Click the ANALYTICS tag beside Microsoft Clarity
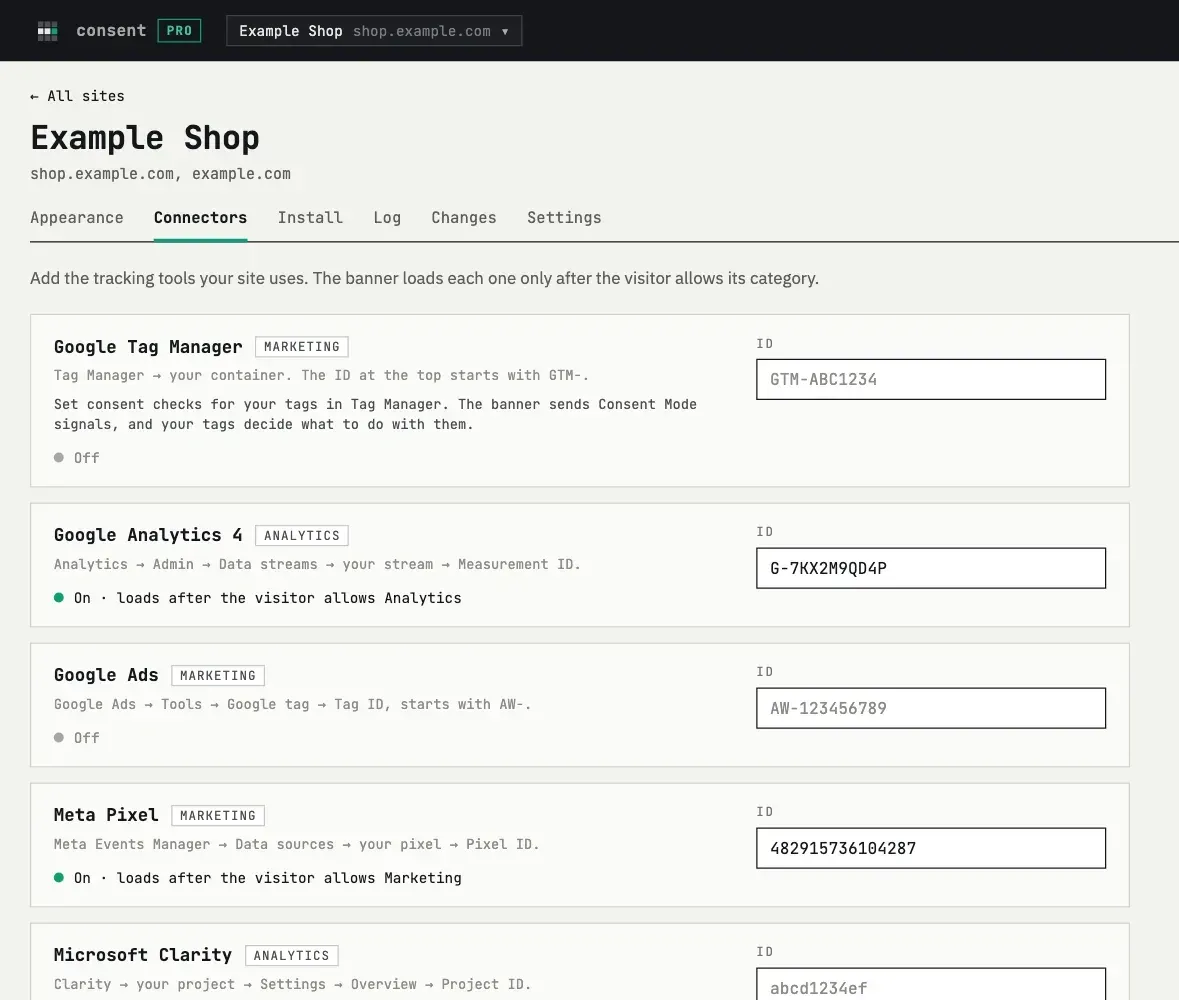 click(x=292, y=955)
